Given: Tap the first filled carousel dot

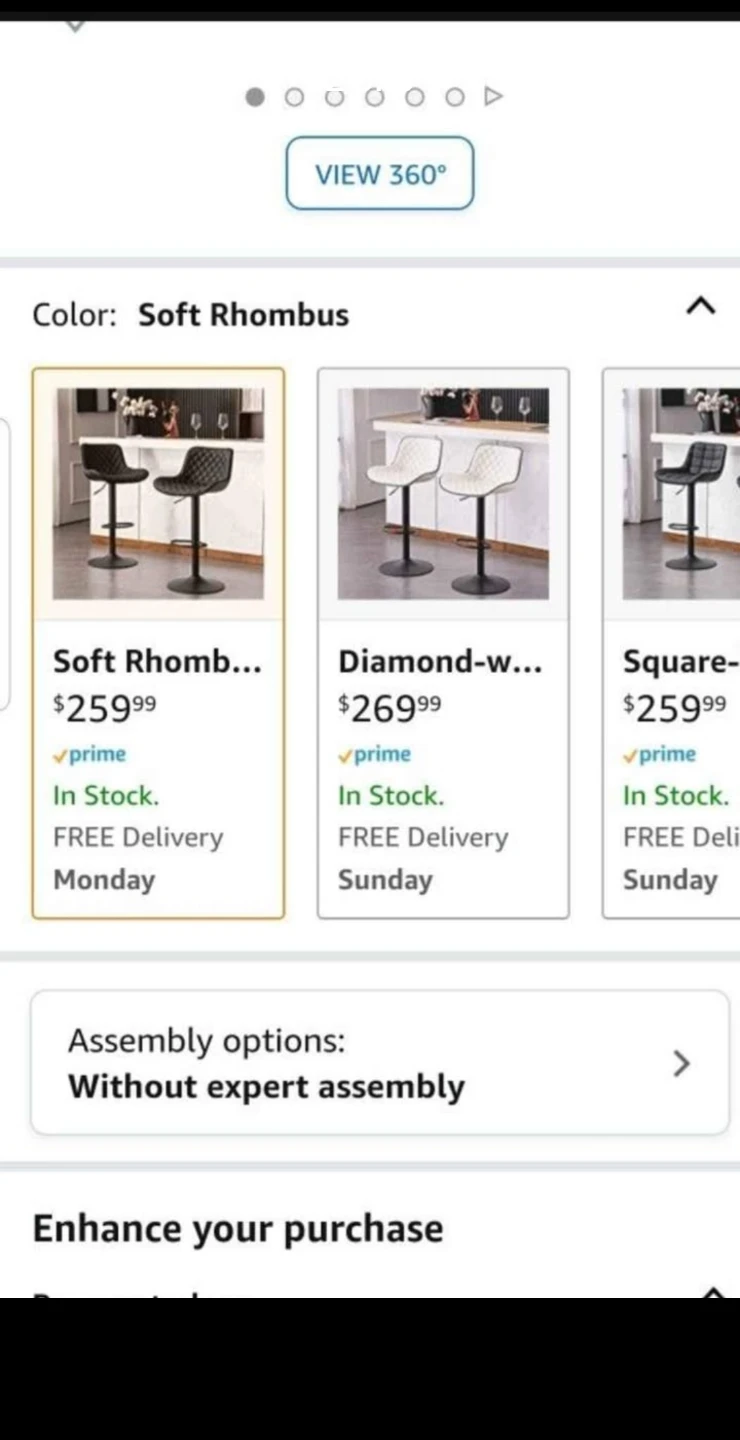Looking at the screenshot, I should (255, 97).
